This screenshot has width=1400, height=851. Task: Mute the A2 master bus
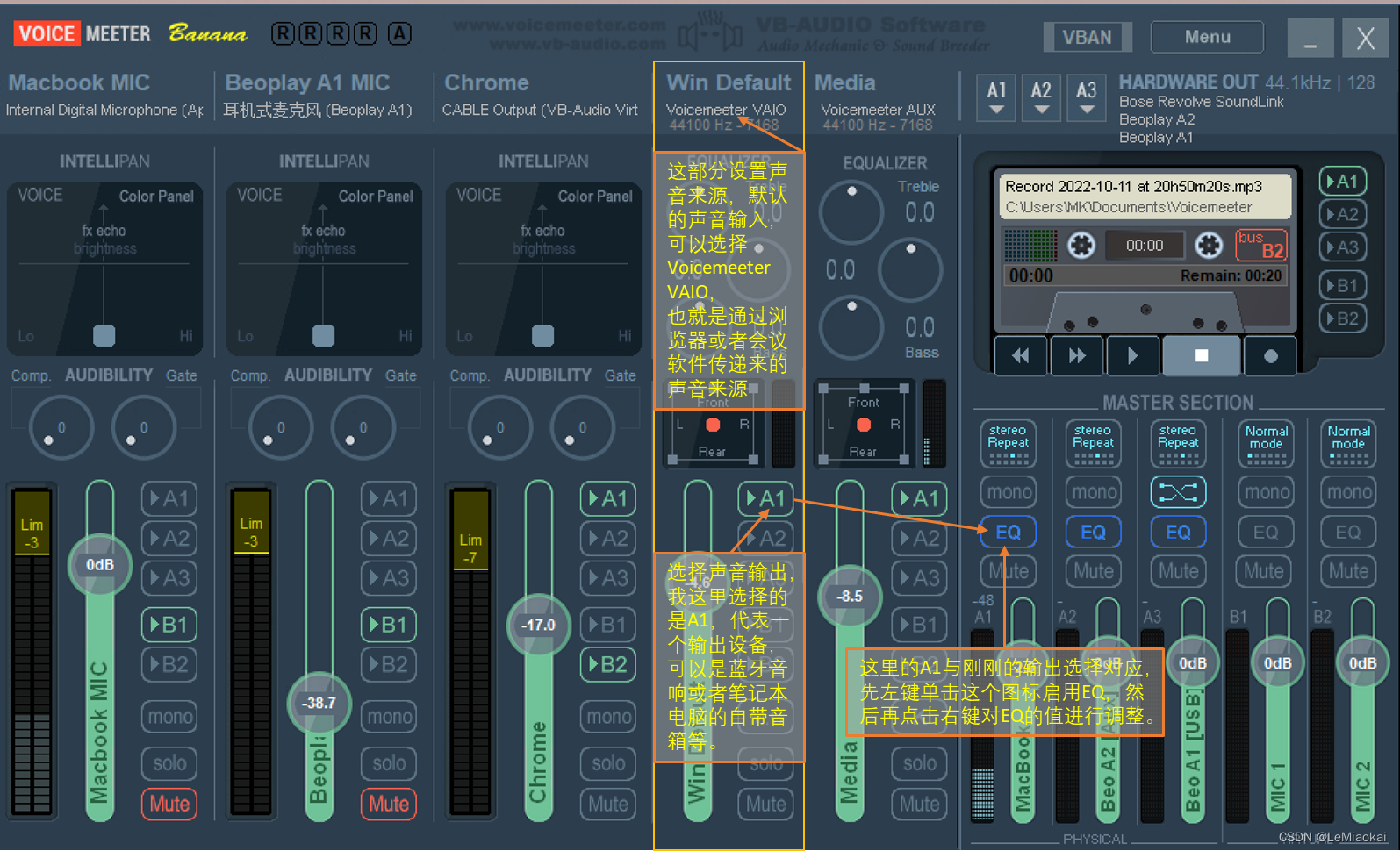tap(1094, 572)
